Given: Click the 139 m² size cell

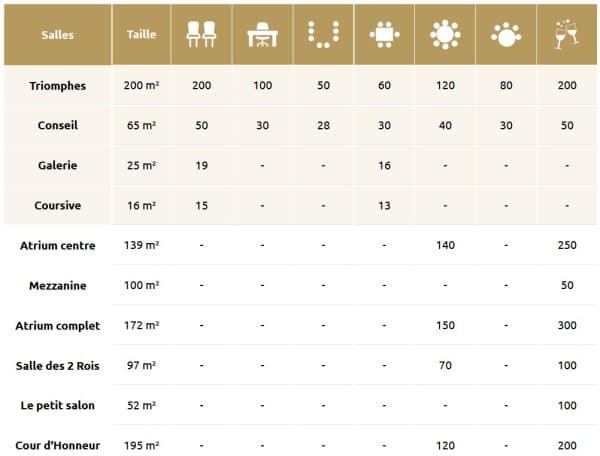Looking at the screenshot, I should coord(142,245).
